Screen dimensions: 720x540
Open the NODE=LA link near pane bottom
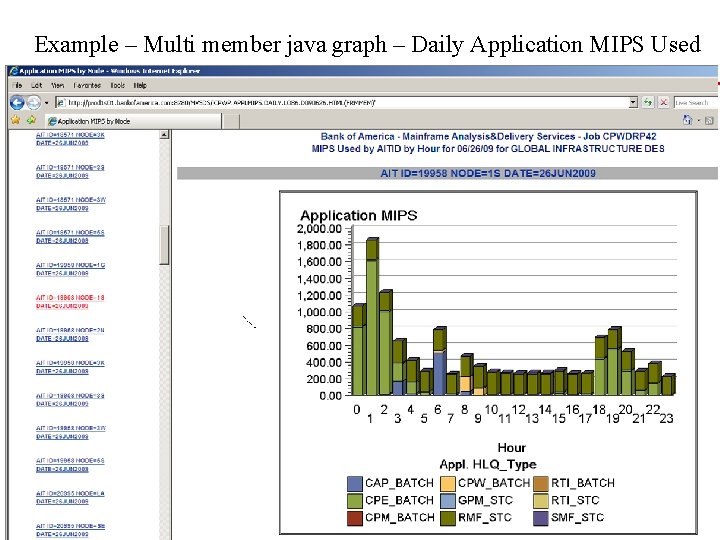[x=70, y=497]
